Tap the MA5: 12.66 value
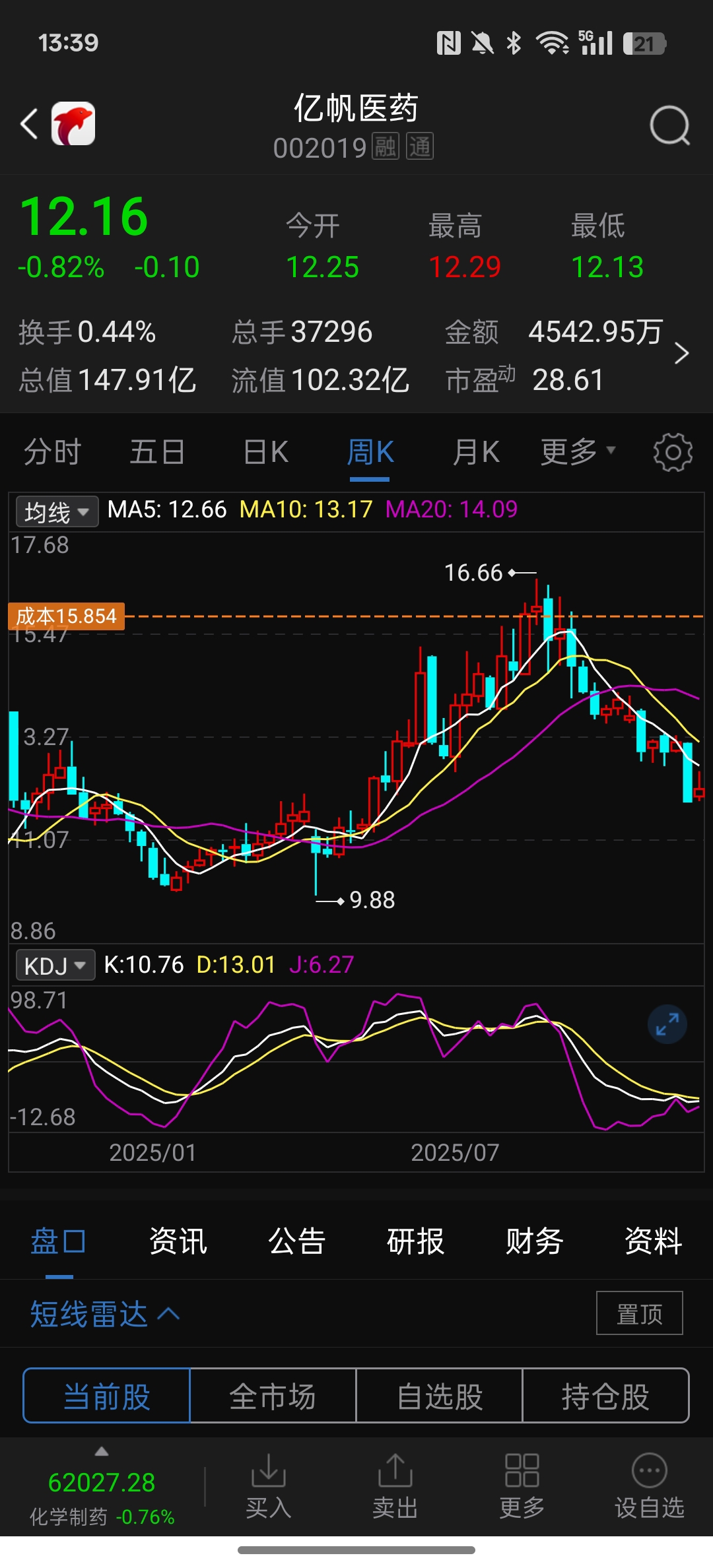The width and height of the screenshot is (713, 1568). pos(167,509)
